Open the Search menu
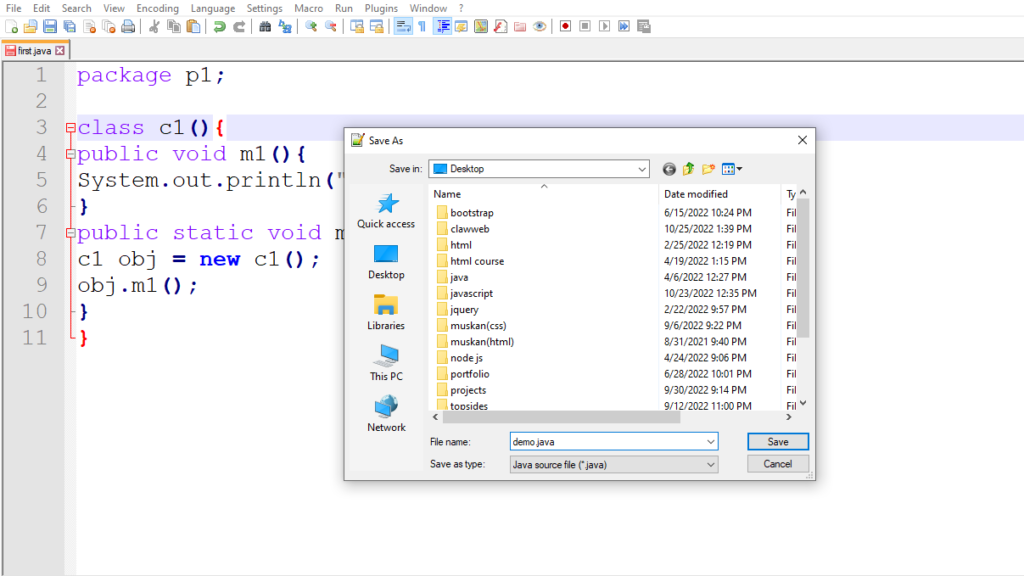Viewport: 1024px width, 576px height. (76, 8)
